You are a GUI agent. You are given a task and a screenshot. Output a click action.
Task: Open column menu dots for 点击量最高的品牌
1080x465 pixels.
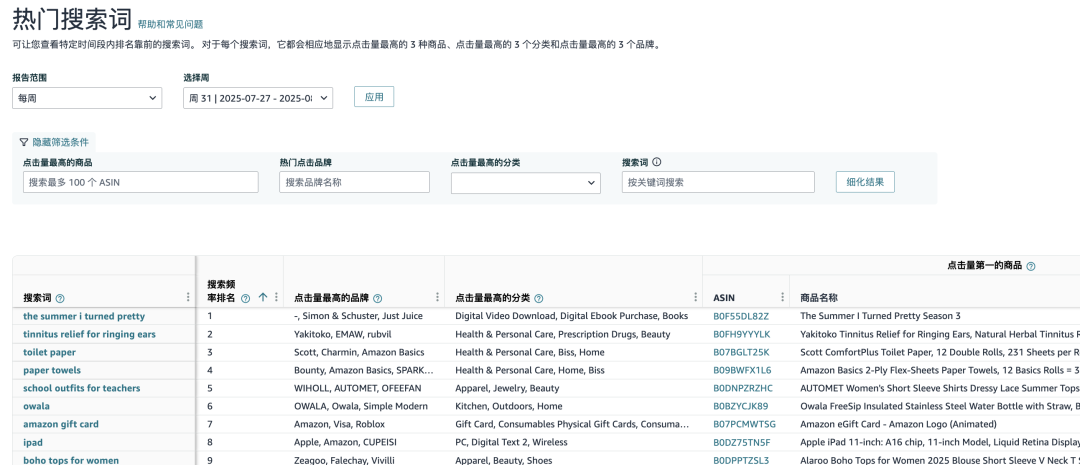coord(437,297)
